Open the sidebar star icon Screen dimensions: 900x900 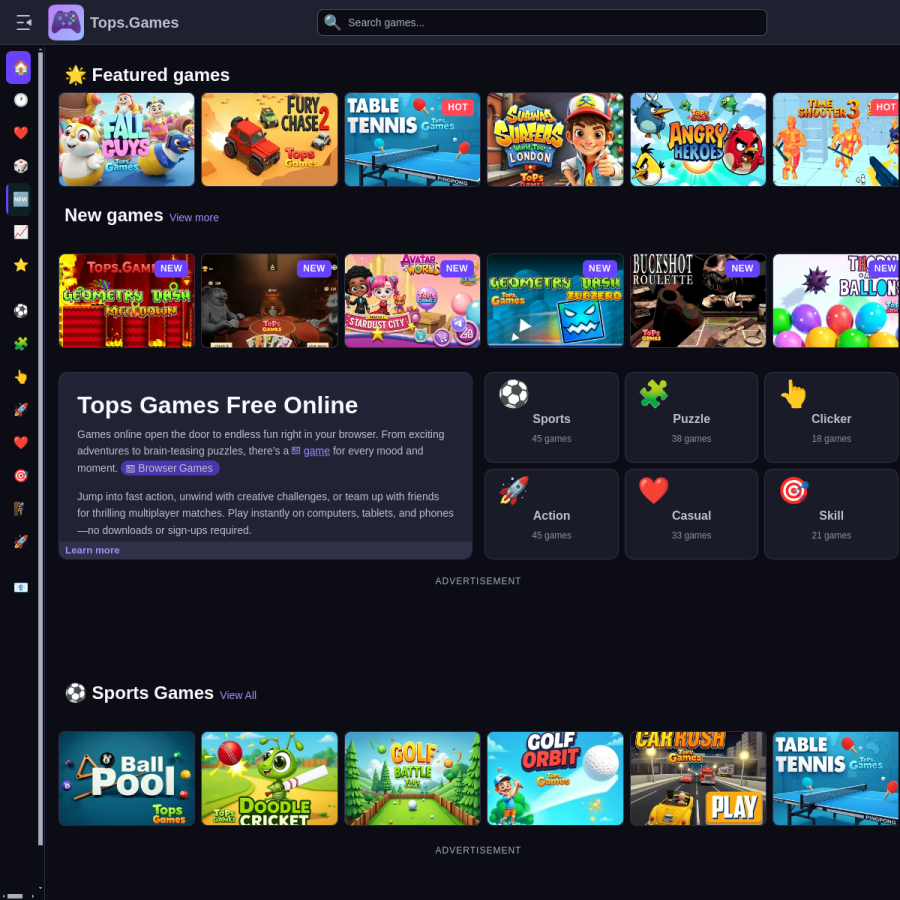pos(21,265)
